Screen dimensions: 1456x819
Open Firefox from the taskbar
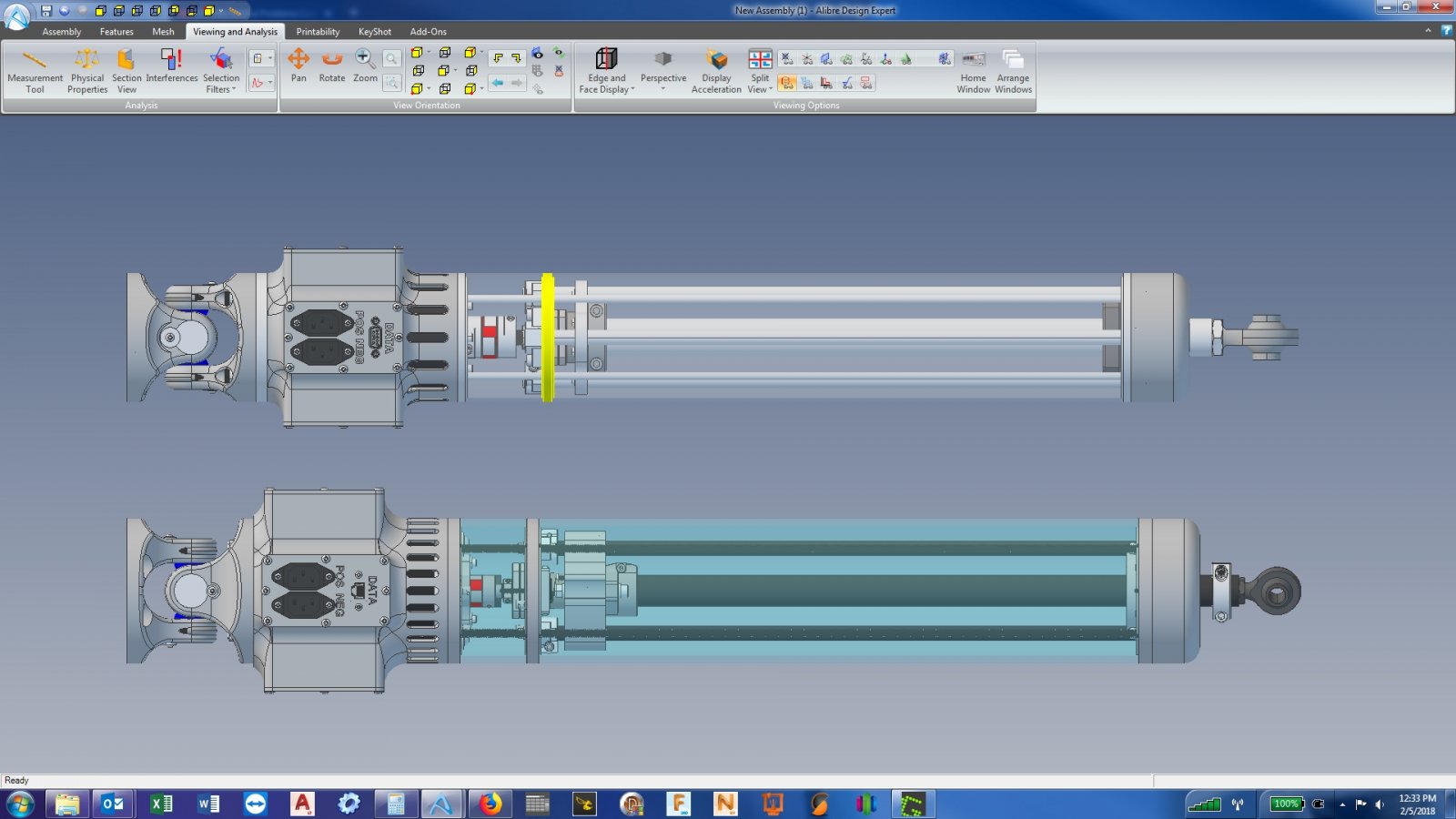(x=490, y=804)
